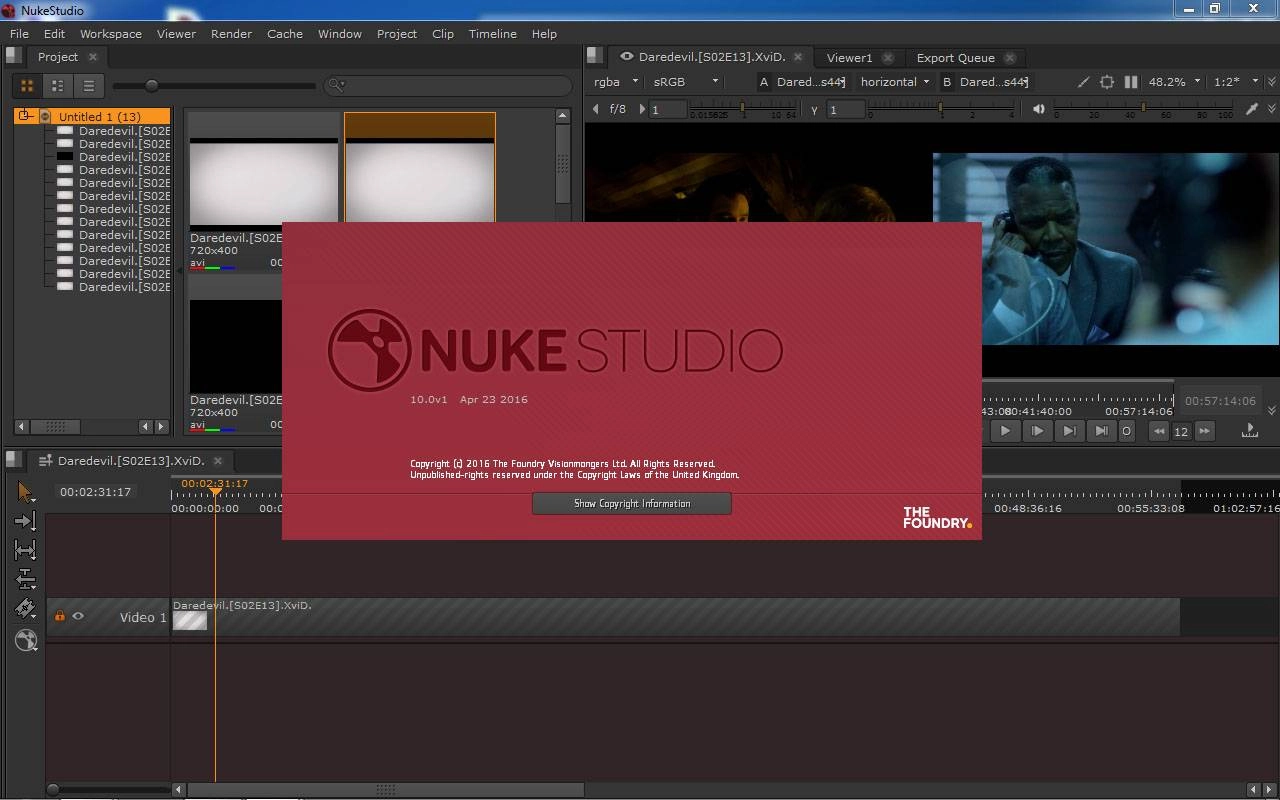Switch Project bin to list view
This screenshot has height=800, width=1280.
[x=88, y=86]
